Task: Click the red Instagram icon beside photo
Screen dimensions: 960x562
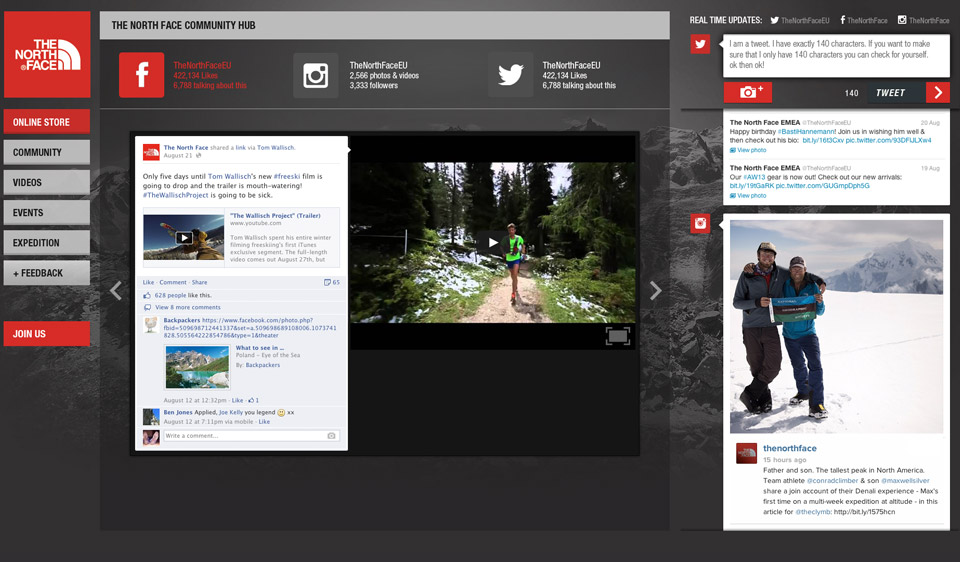Action: tap(700, 223)
